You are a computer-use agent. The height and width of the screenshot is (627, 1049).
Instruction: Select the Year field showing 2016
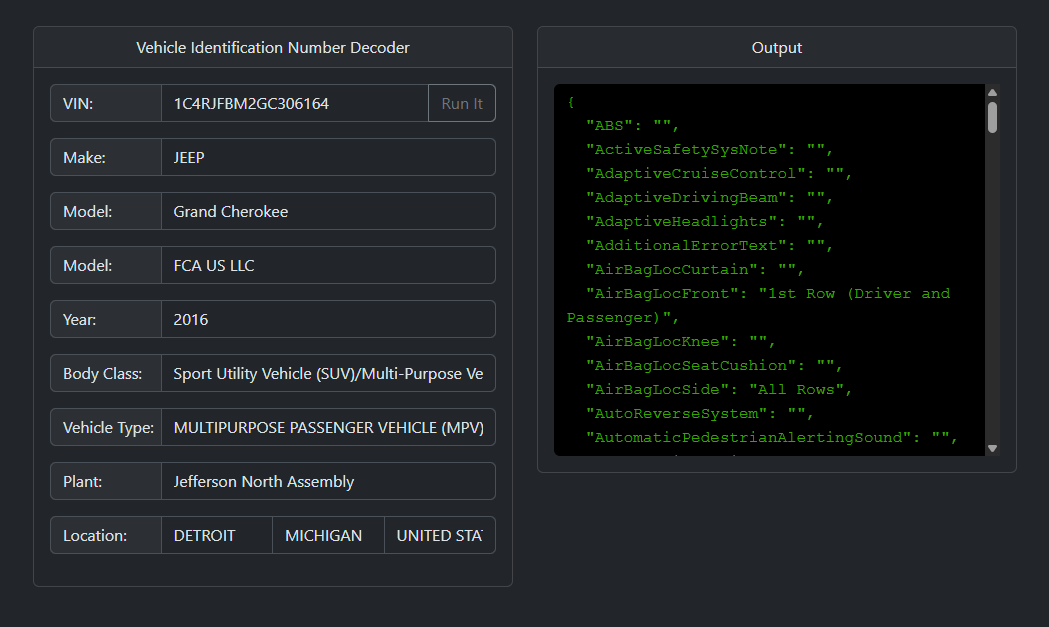point(328,319)
